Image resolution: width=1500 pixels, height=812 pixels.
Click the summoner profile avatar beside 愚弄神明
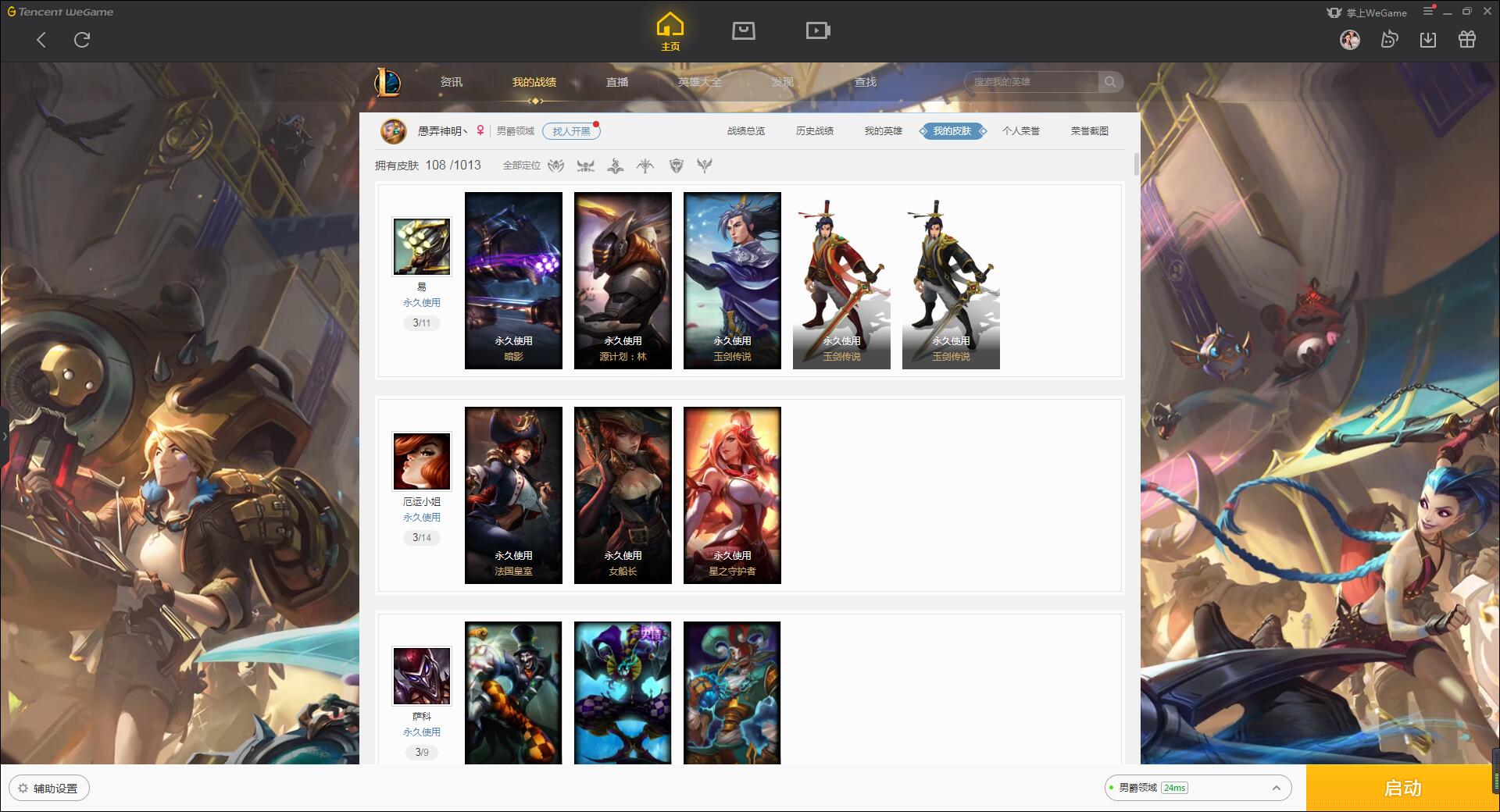[x=393, y=131]
